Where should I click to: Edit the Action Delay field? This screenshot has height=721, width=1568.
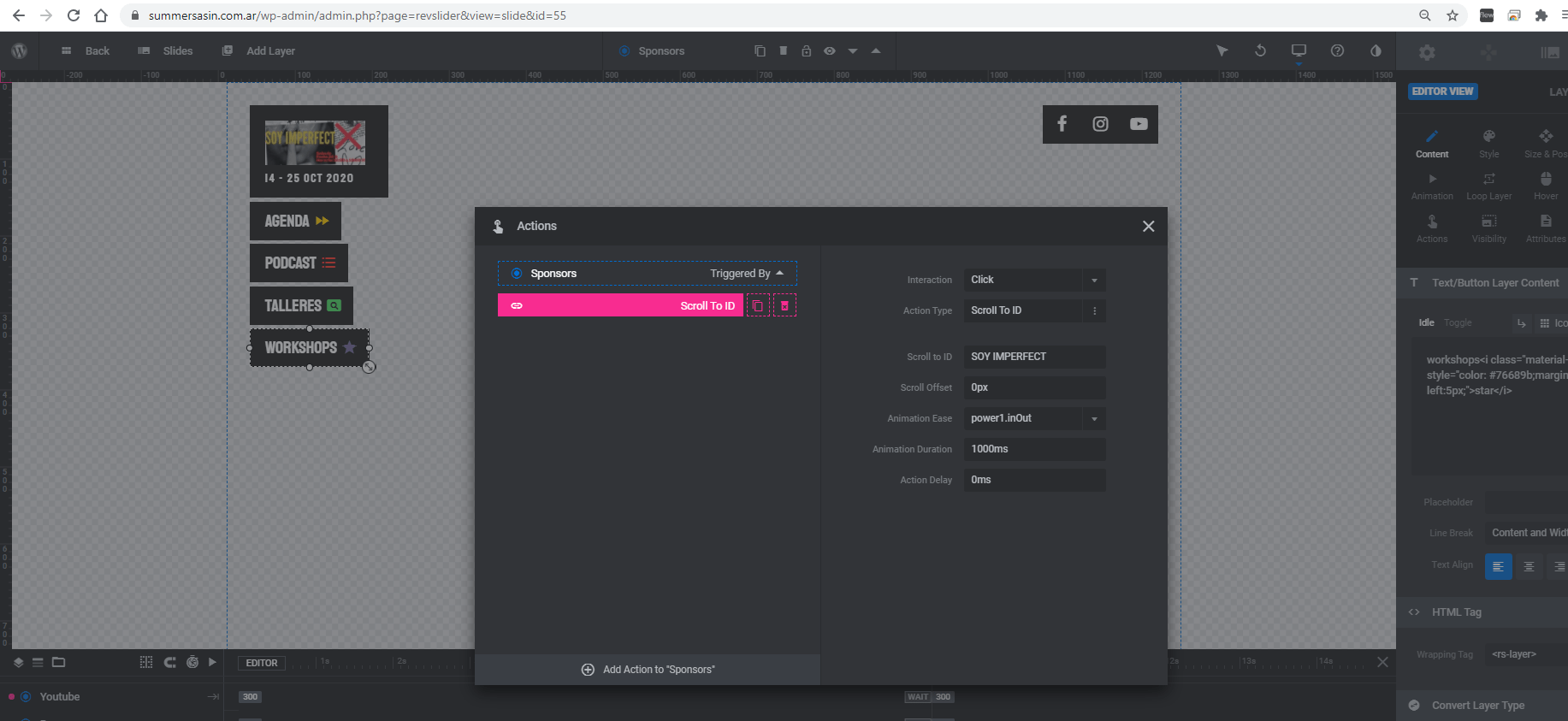tap(1035, 480)
